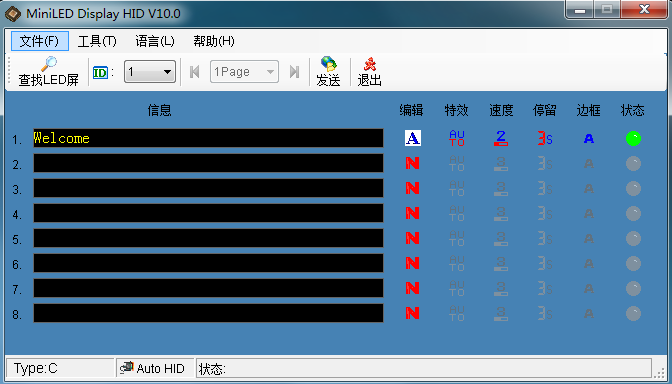
Task: Click the 速度 column header
Action: click(501, 110)
